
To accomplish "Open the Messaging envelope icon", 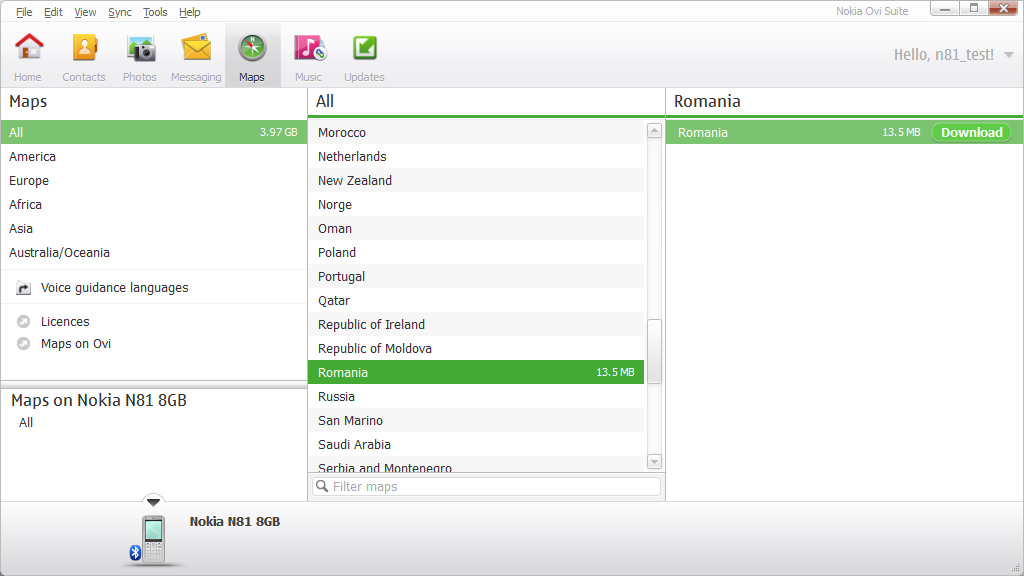I will pos(197,48).
